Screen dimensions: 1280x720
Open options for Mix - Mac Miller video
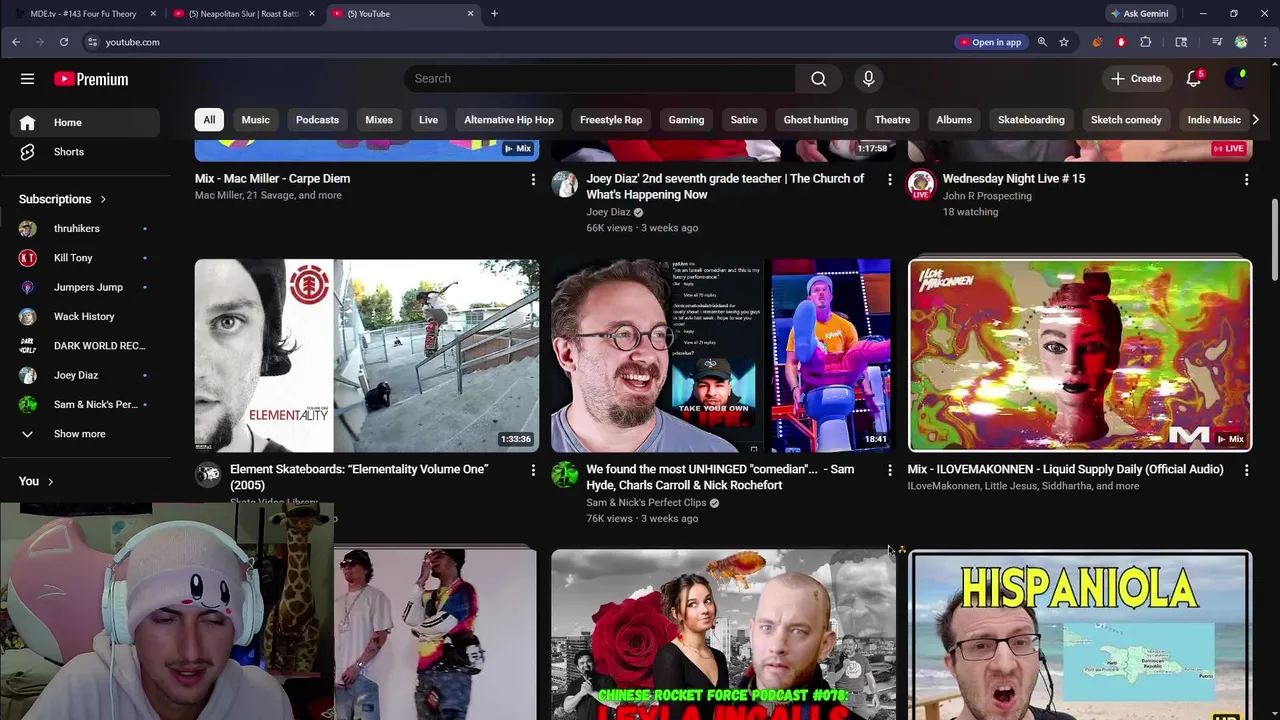533,180
